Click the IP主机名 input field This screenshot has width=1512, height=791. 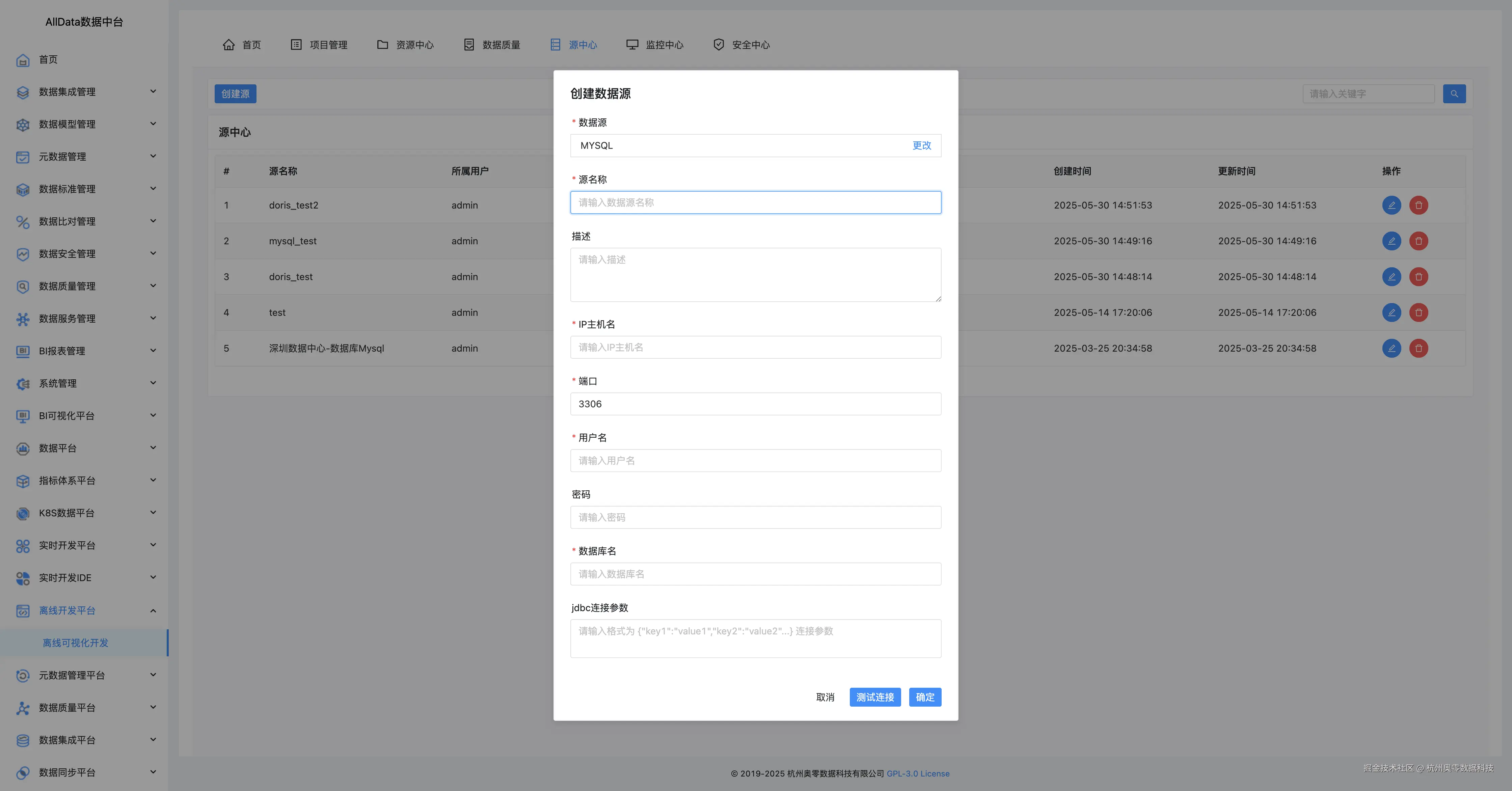click(755, 347)
